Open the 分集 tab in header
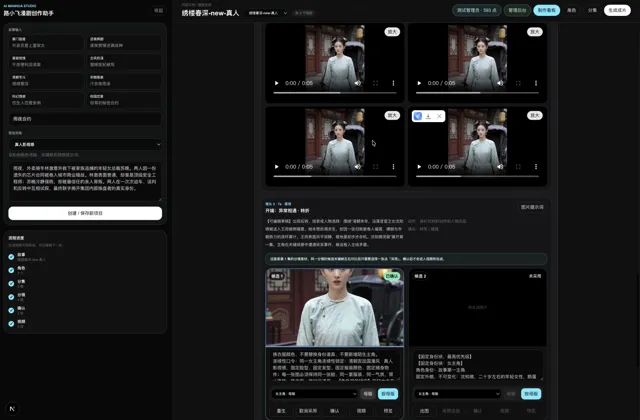The image size is (640, 420). (x=592, y=10)
